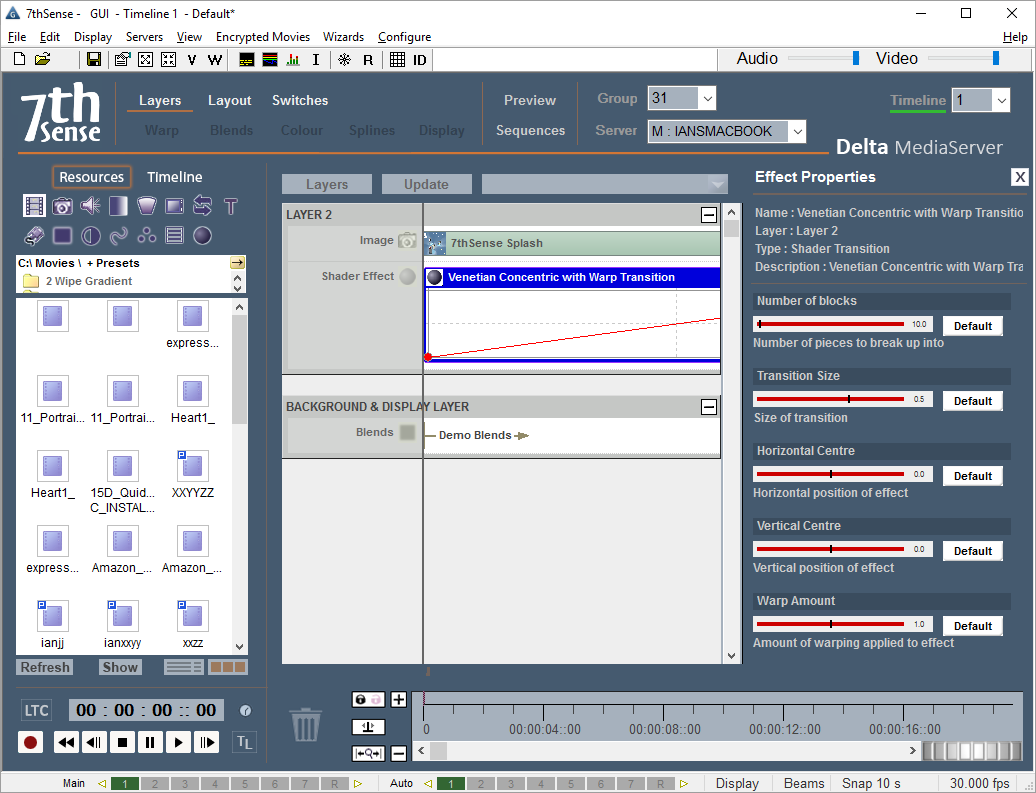
Task: Zoom out the timeline with minus button
Action: pyautogui.click(x=398, y=753)
